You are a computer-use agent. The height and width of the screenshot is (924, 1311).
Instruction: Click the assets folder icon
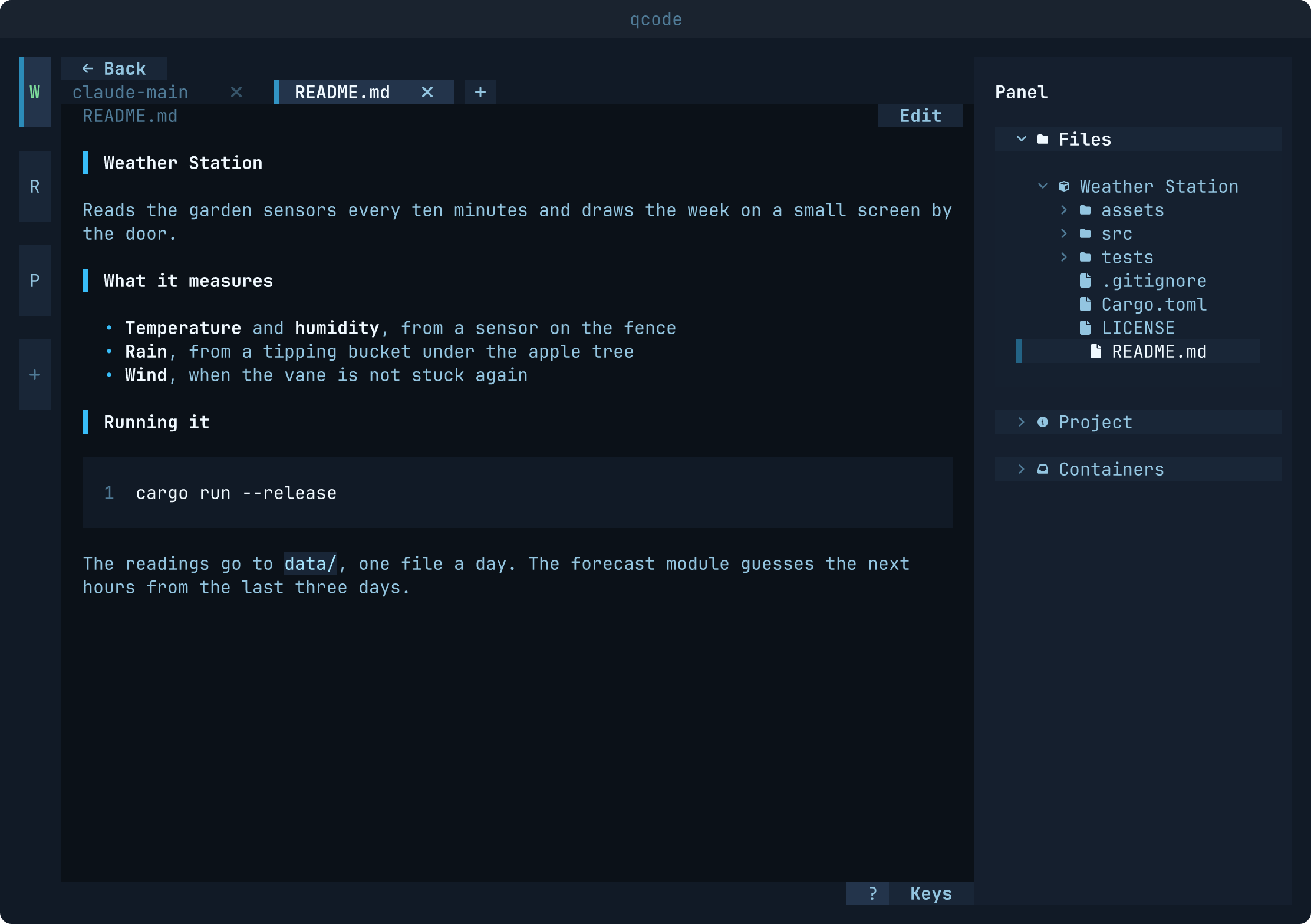tap(1085, 210)
